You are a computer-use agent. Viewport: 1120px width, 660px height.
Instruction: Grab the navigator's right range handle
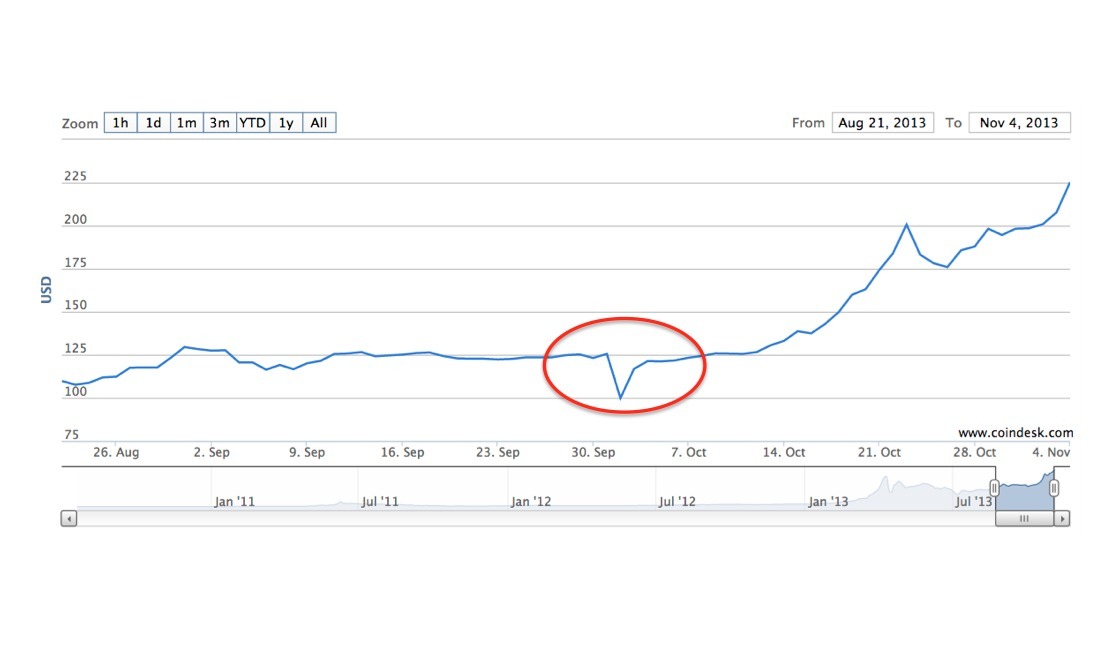tap(1054, 488)
